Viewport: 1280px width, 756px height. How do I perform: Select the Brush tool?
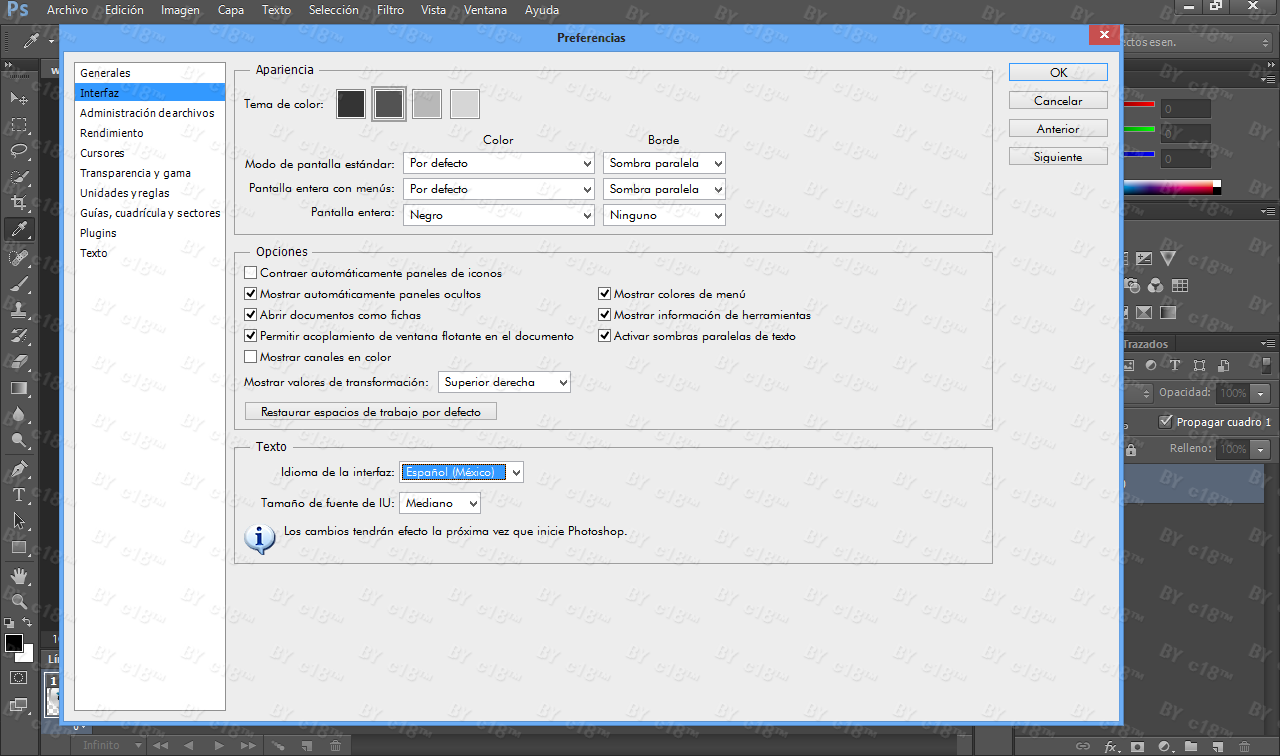(x=19, y=283)
